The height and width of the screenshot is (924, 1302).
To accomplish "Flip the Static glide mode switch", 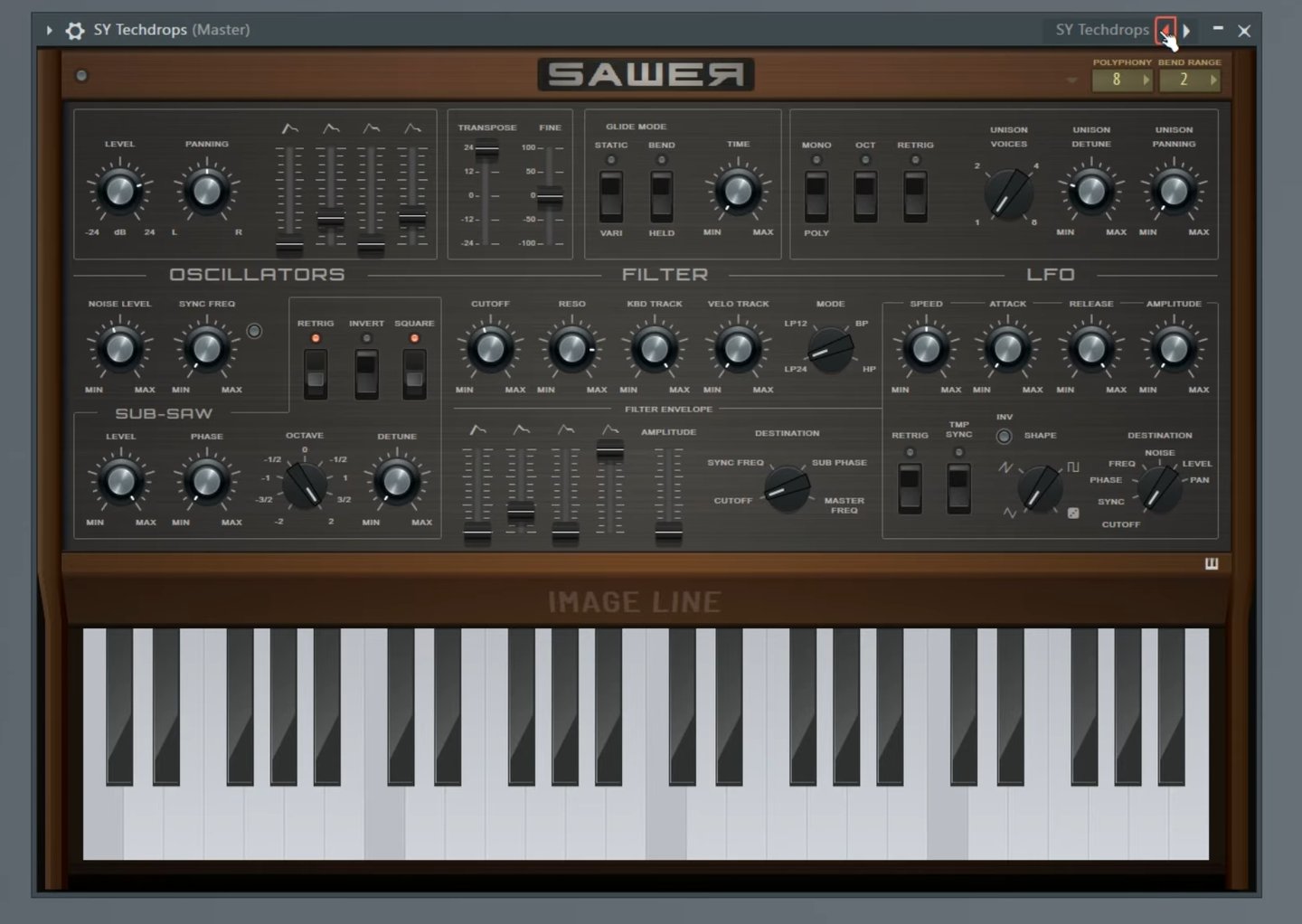I will coord(611,196).
